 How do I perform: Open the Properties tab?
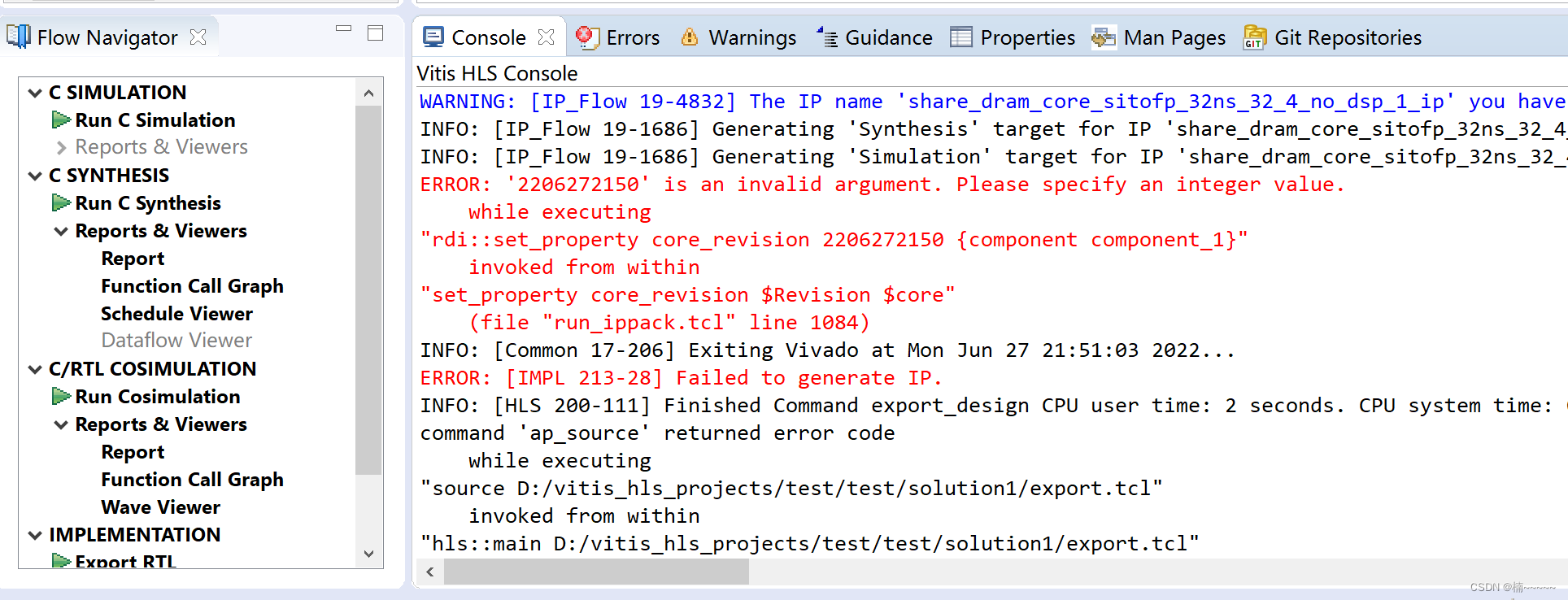click(x=1027, y=37)
